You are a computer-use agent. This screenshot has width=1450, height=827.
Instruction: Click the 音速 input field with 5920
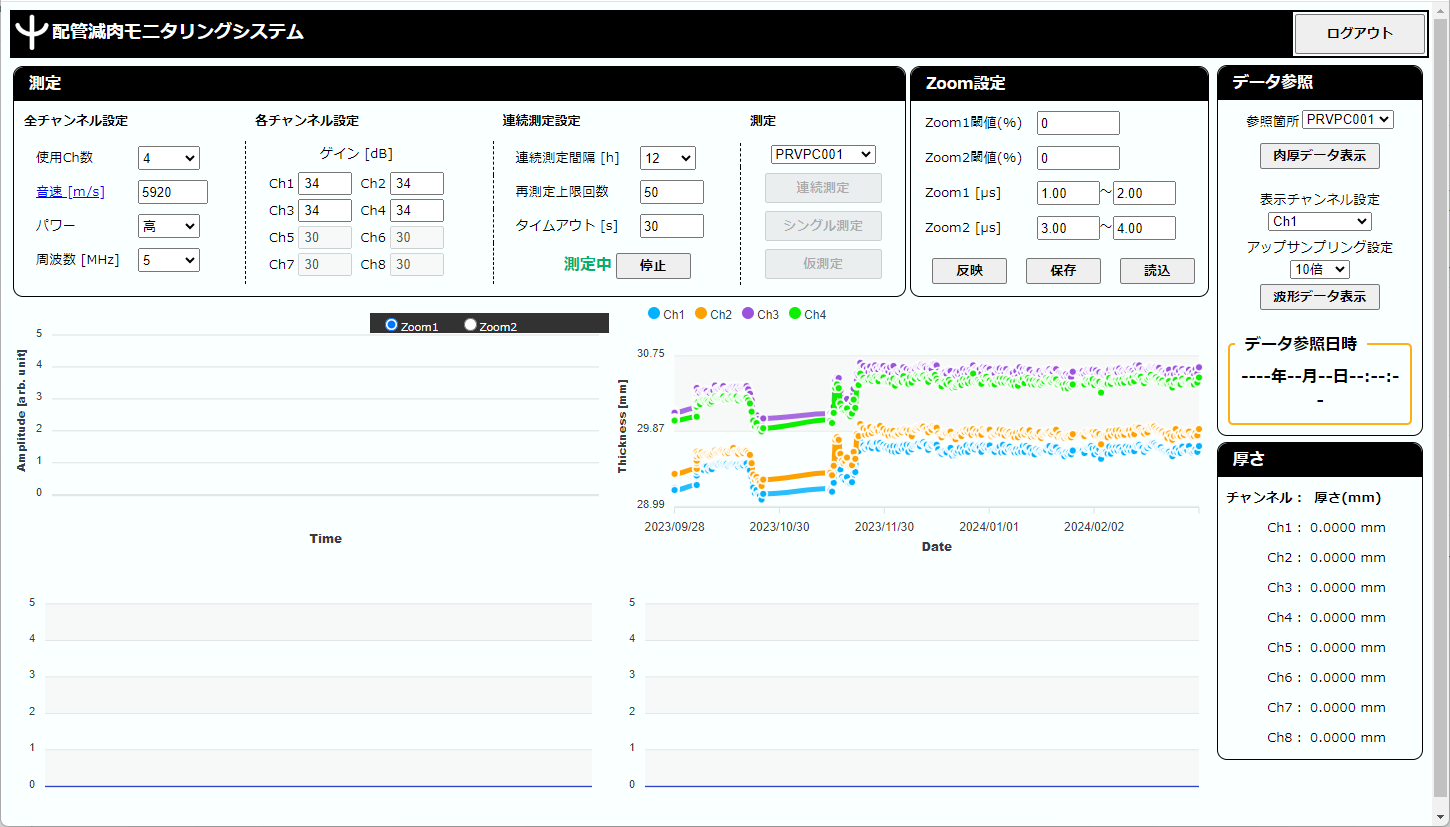[x=173, y=192]
